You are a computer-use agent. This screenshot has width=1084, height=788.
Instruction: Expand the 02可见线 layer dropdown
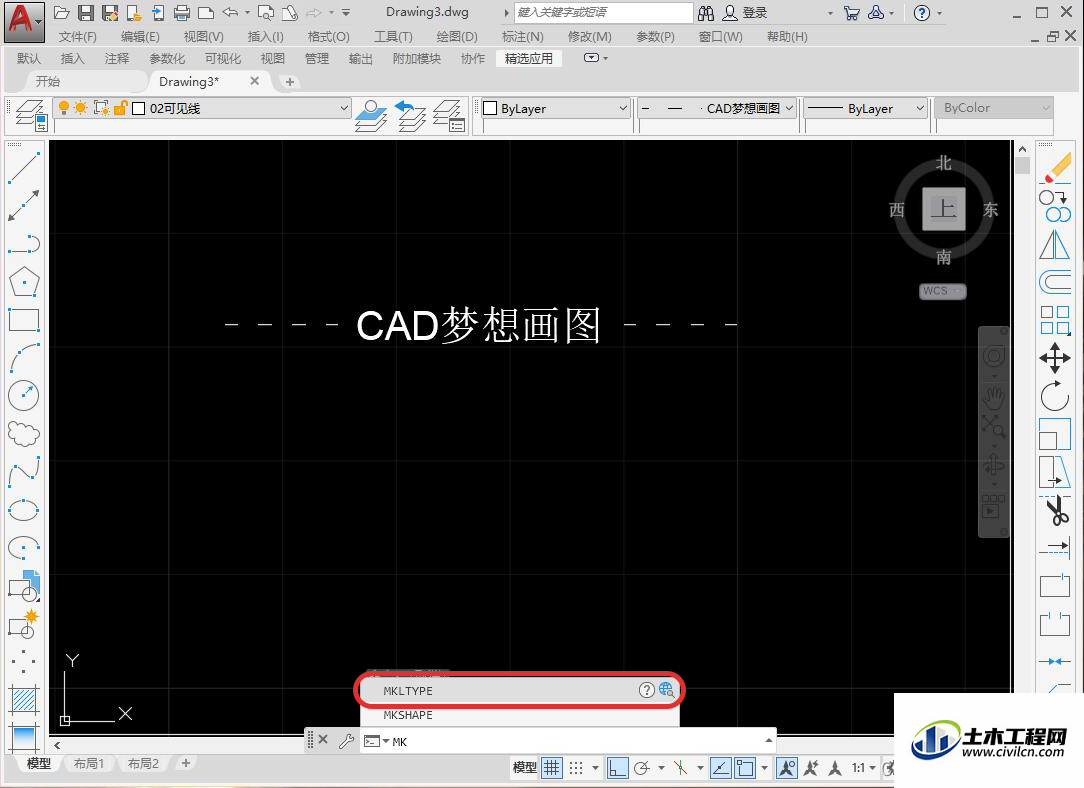pyautogui.click(x=344, y=108)
